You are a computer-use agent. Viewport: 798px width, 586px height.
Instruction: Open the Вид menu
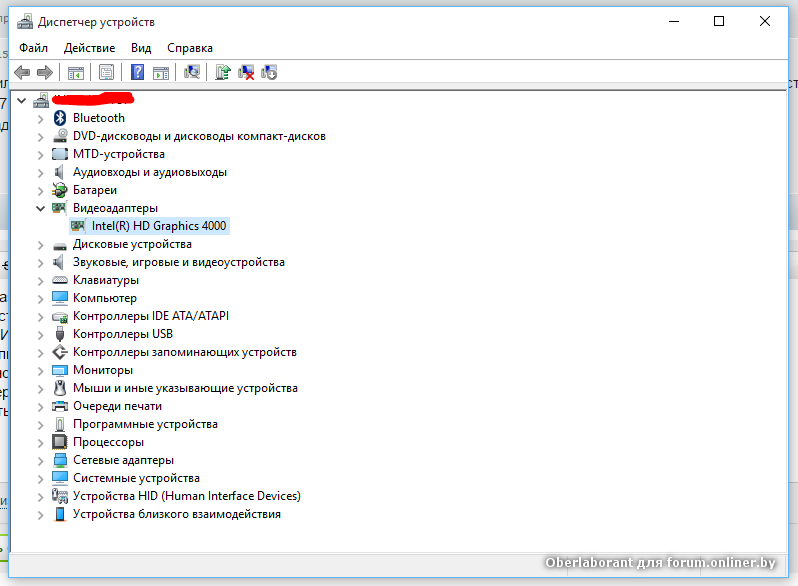pyautogui.click(x=141, y=48)
